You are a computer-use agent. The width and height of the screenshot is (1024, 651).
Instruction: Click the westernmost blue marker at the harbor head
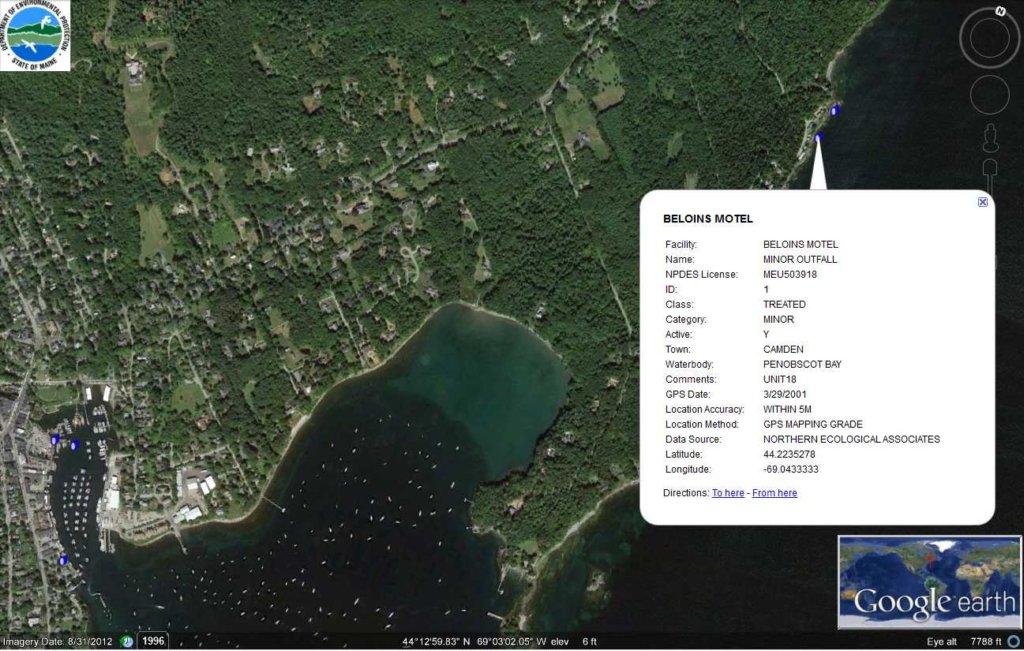click(56, 439)
